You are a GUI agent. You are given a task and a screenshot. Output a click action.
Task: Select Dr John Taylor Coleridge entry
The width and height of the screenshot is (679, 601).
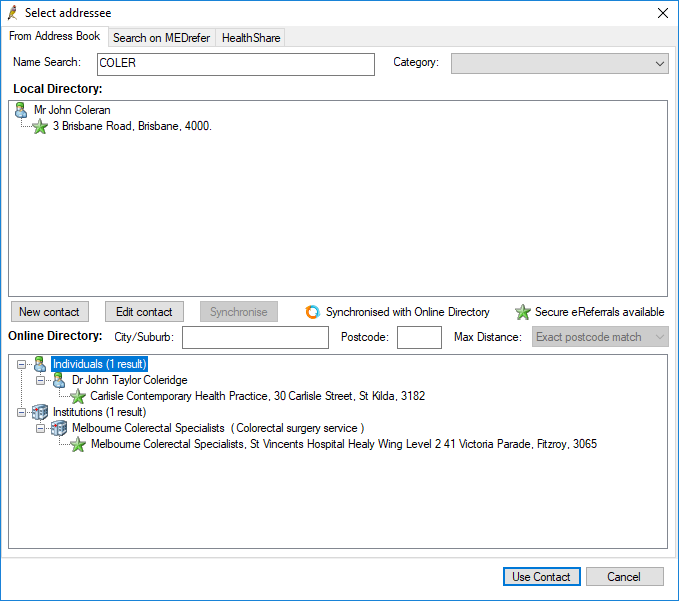[x=129, y=380]
